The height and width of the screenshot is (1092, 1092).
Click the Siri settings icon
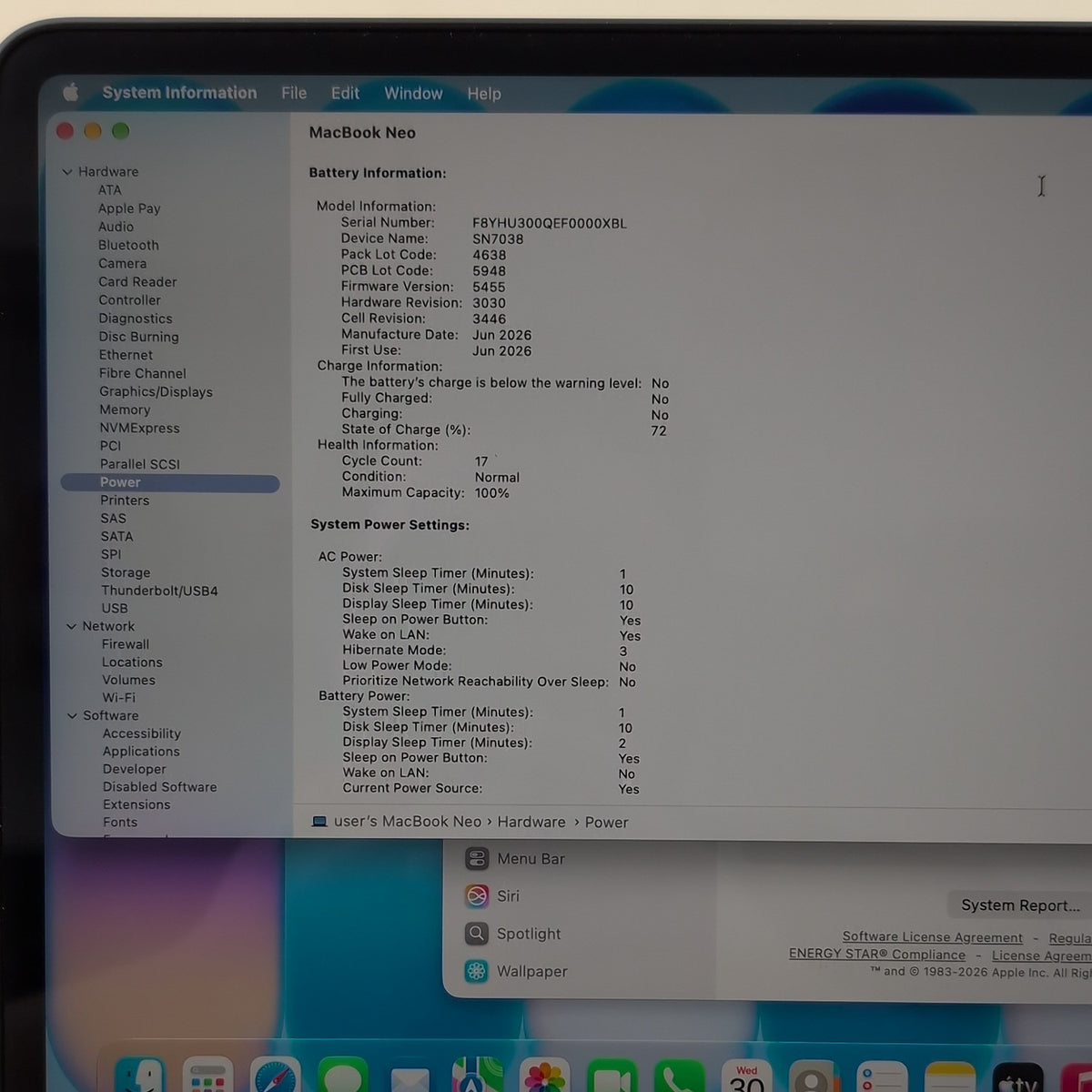[x=477, y=896]
